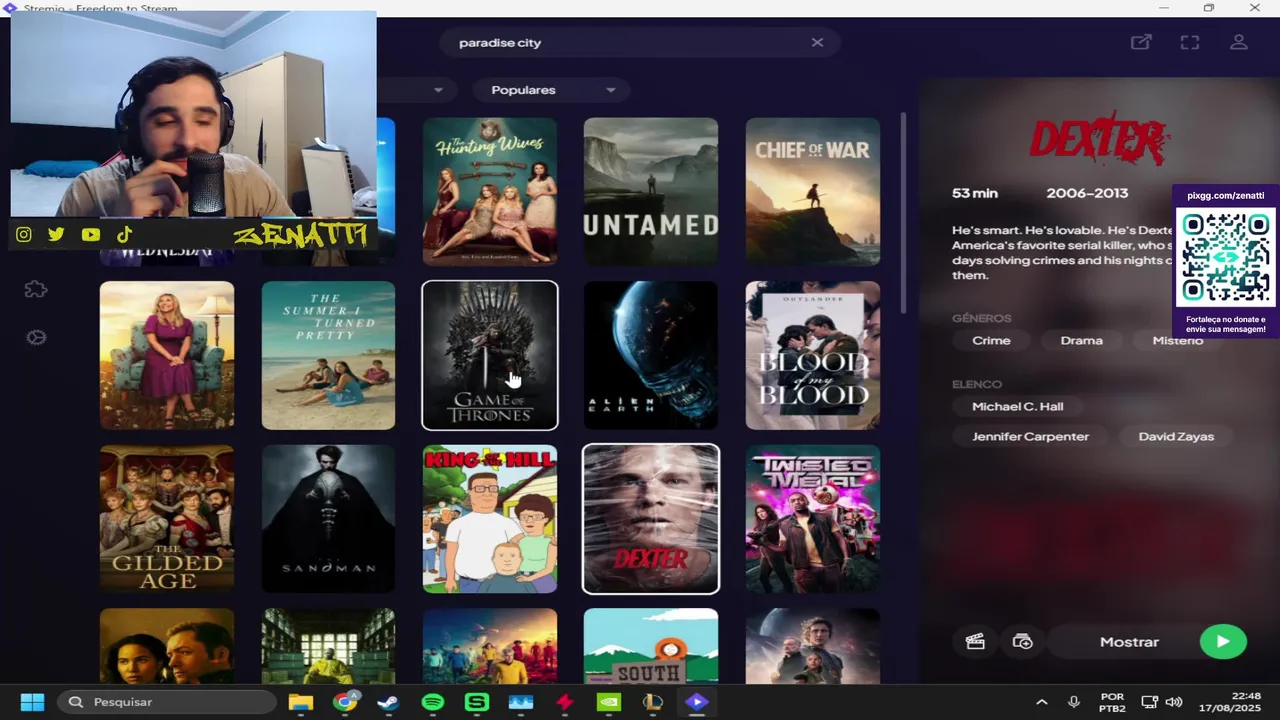Play Dexter with the green play button
The image size is (1280, 720).
click(1223, 642)
